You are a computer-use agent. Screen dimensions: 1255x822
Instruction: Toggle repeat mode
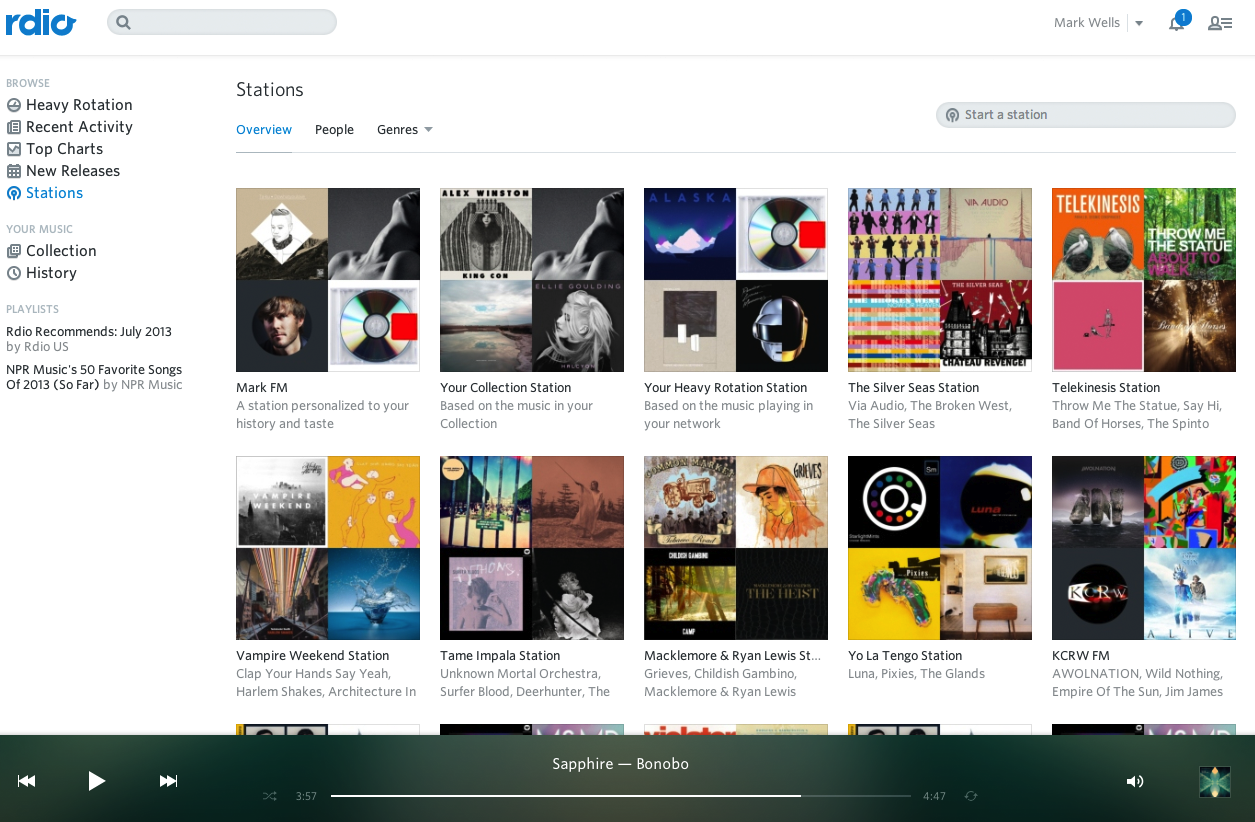point(970,796)
